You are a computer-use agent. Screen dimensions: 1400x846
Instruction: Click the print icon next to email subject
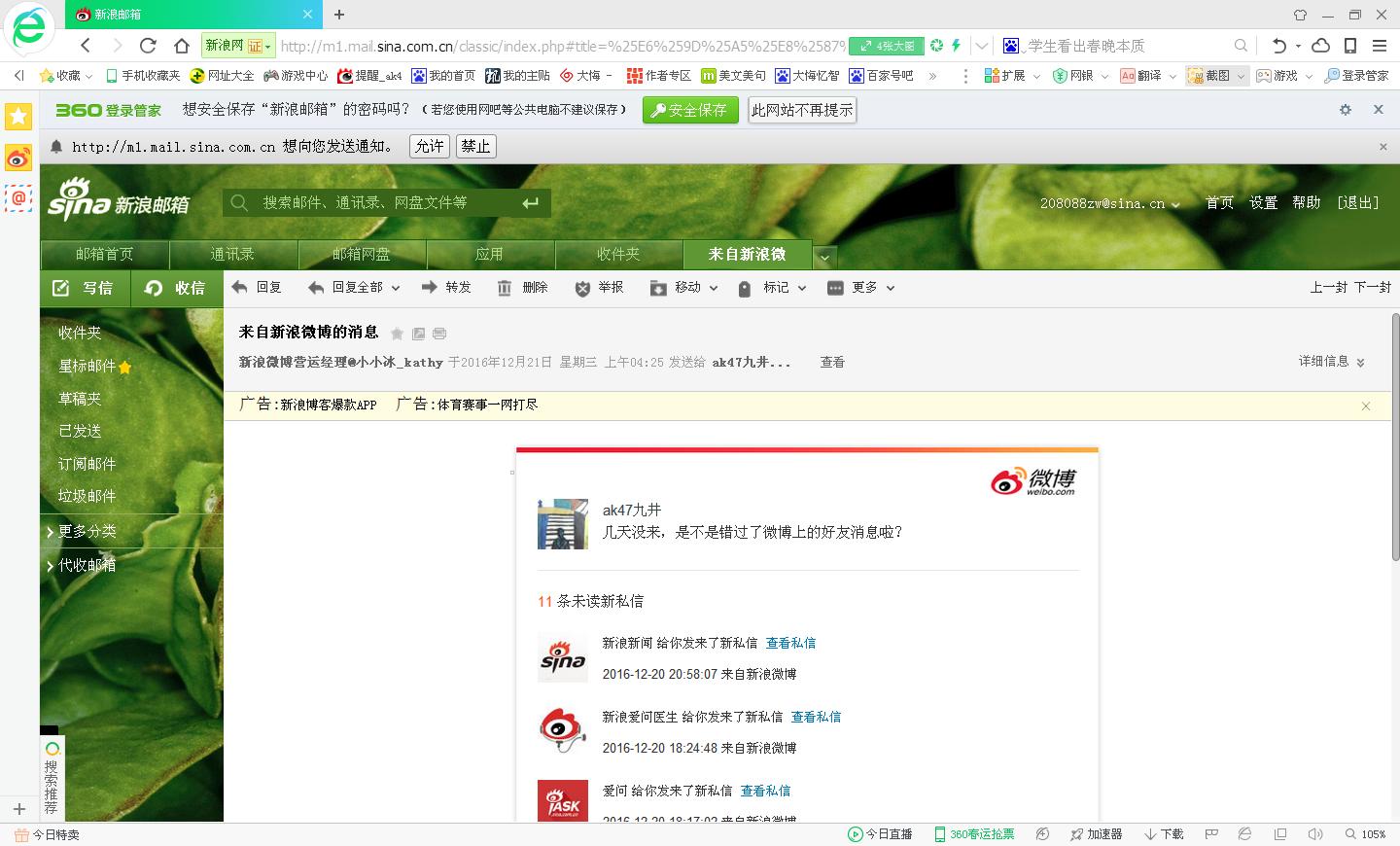(439, 334)
